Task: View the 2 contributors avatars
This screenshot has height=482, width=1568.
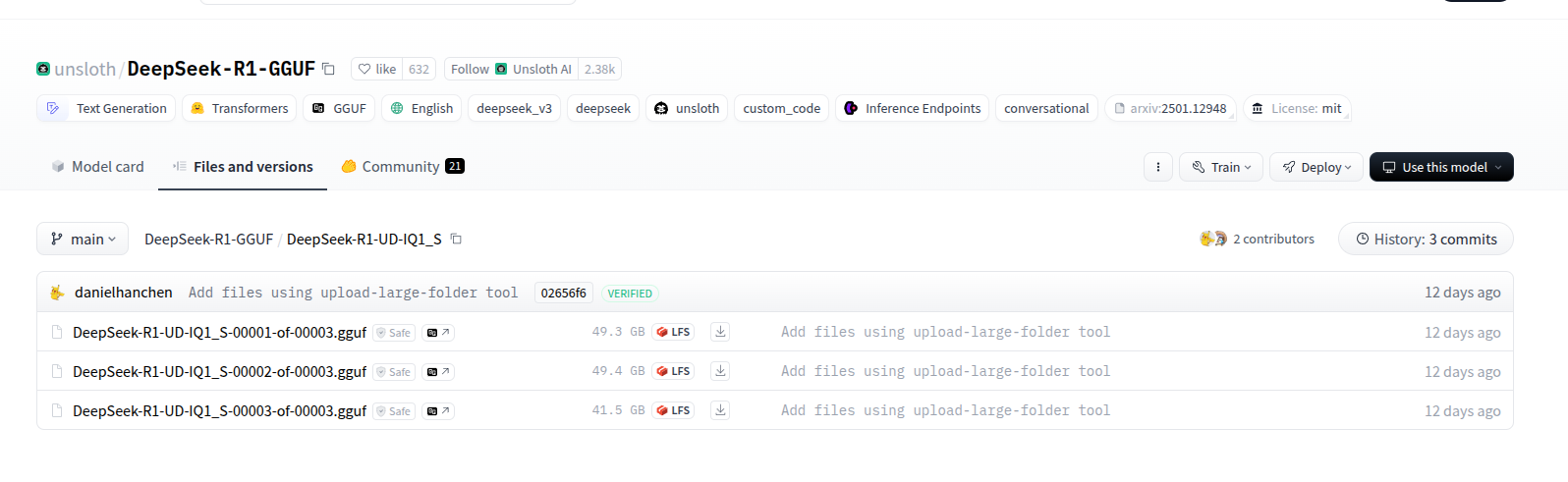Action: [x=1213, y=239]
